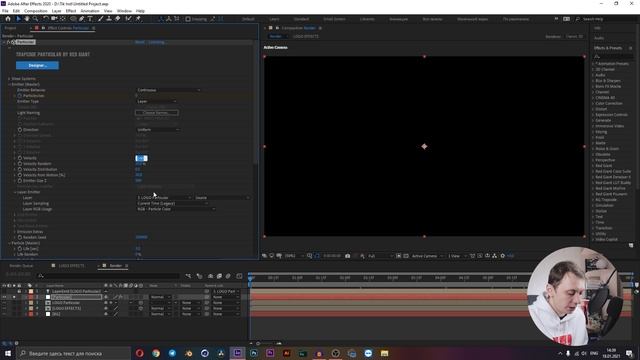This screenshot has height=360, width=640.
Task: Select the Rotation tool
Action: coord(45,19)
